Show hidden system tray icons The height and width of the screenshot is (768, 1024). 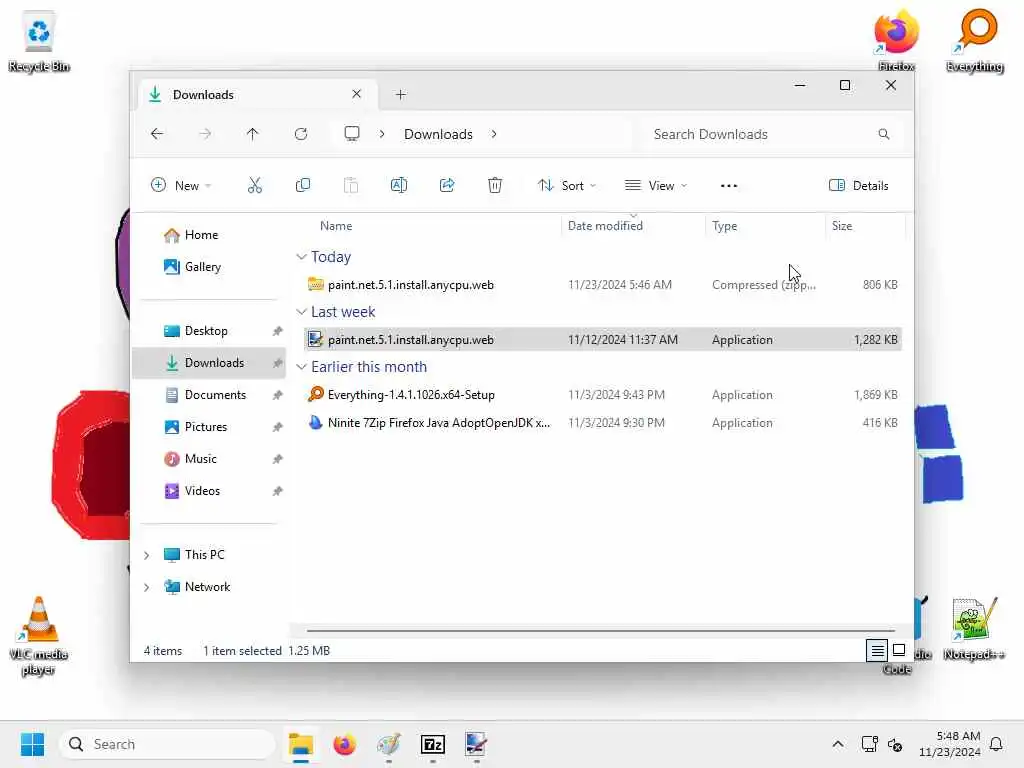(x=838, y=744)
